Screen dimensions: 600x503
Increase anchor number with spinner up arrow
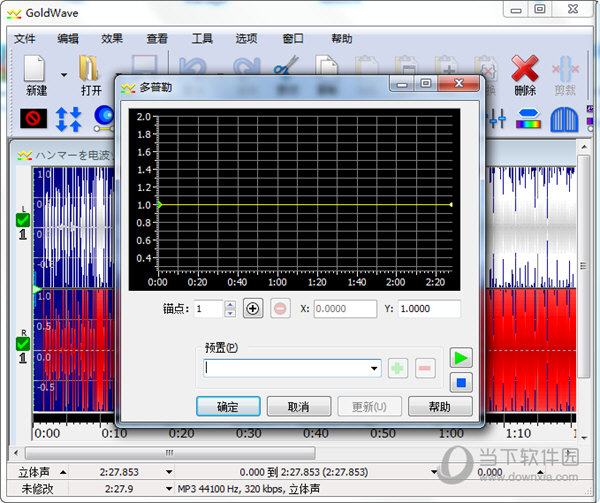230,304
